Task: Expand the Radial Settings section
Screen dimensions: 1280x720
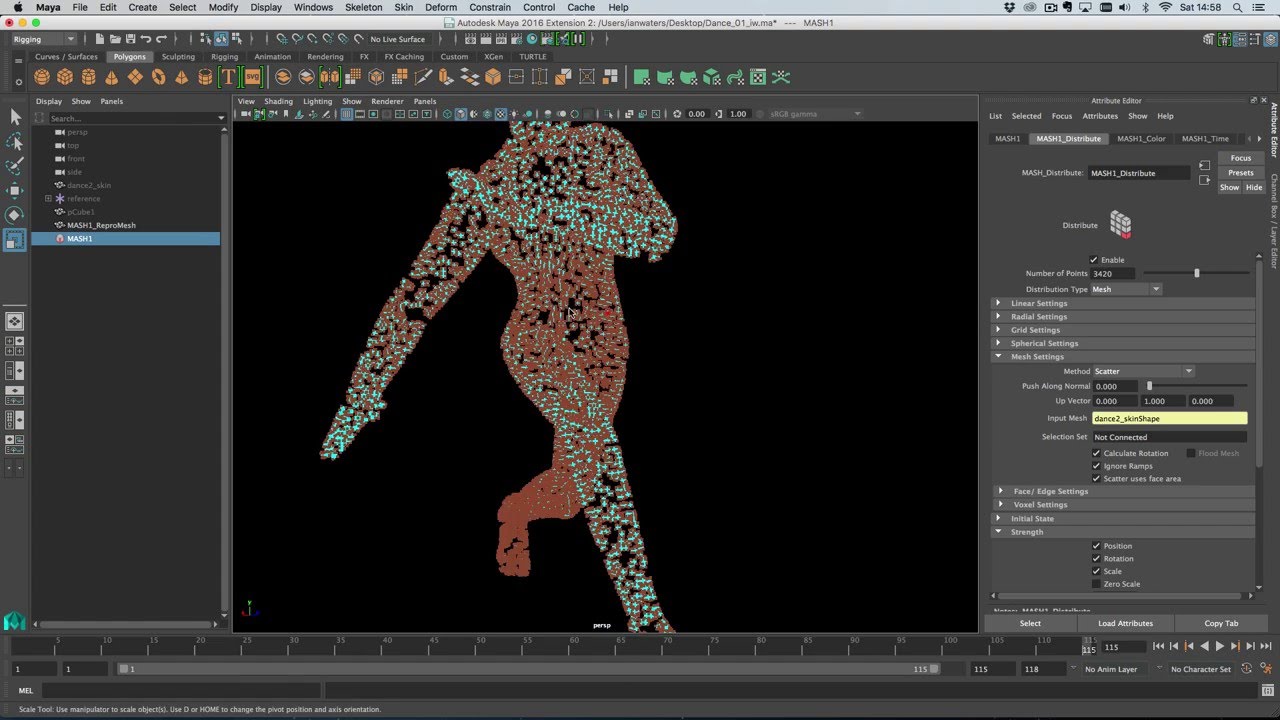Action: point(1124,316)
